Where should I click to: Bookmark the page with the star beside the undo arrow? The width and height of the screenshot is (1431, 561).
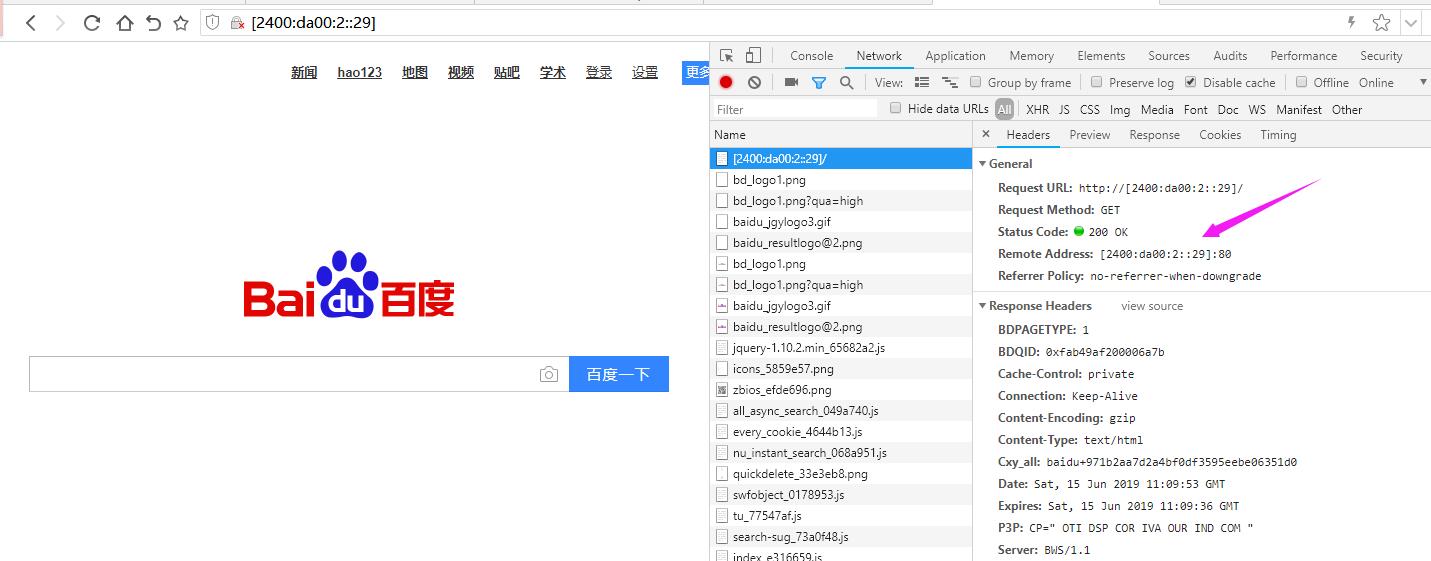tap(181, 22)
